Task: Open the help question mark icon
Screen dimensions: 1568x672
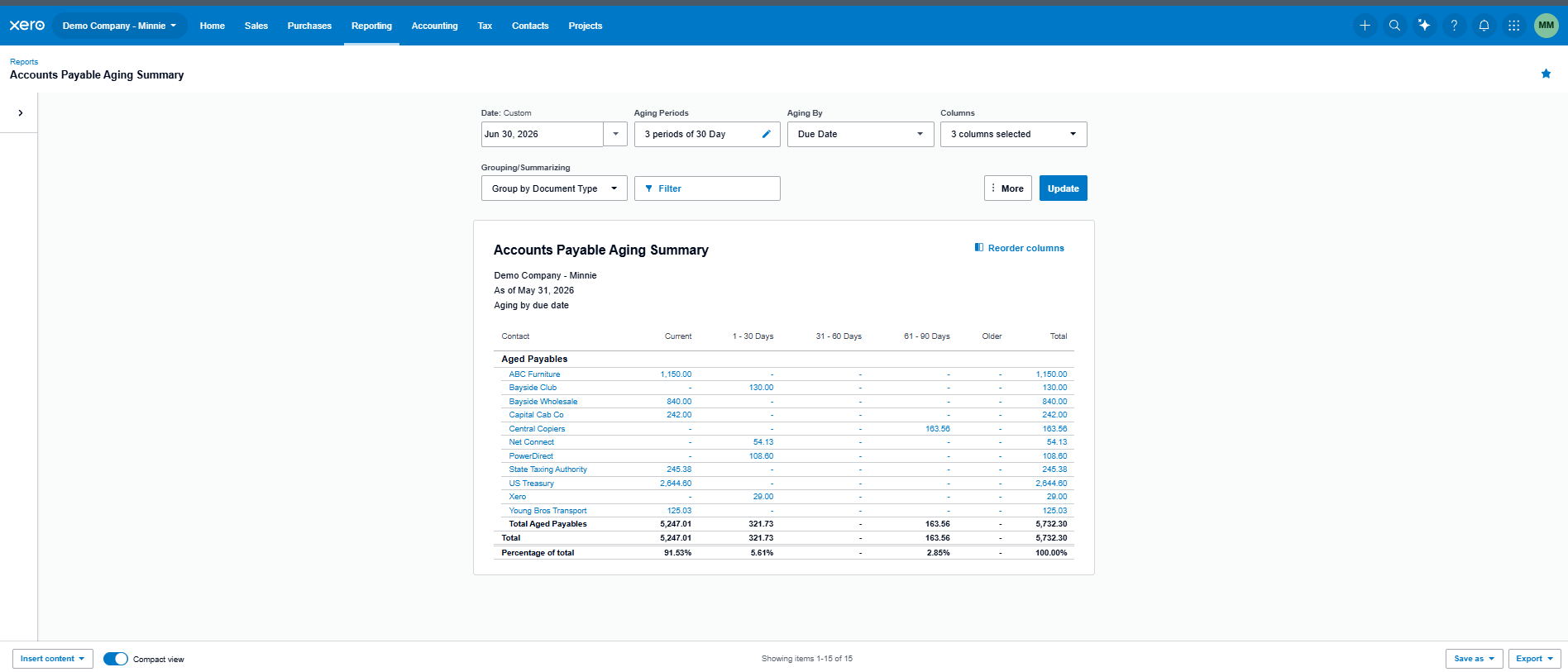Action: [x=1454, y=26]
